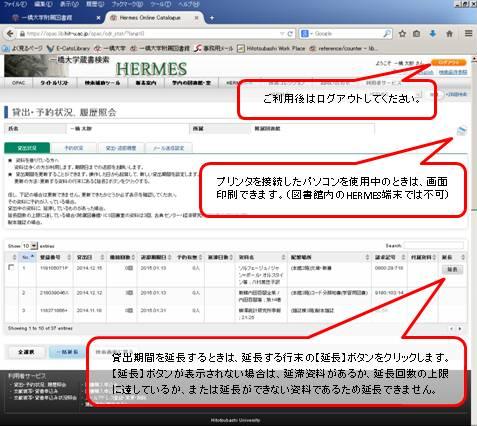Screen dimensions: 477x426
Task: Tick the checkbox for loan row 1
Action: [11, 267]
